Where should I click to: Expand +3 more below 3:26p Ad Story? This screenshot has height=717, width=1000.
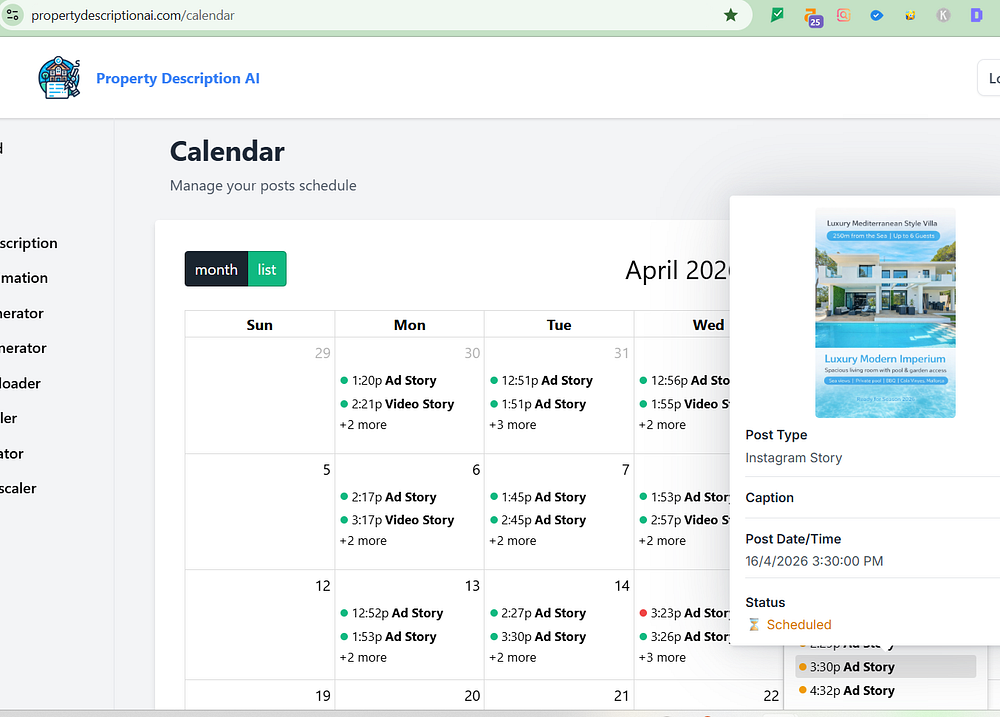662,658
